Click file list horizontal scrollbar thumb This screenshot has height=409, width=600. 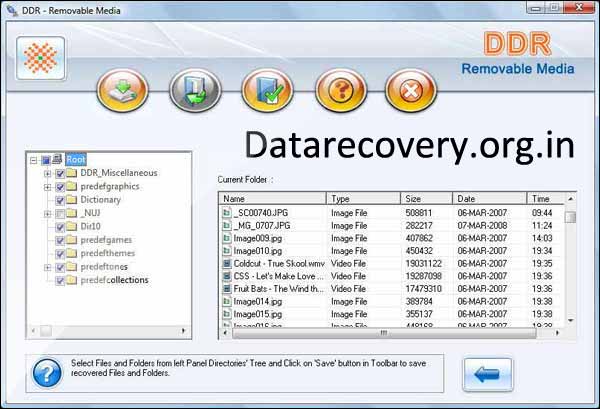click(x=384, y=333)
